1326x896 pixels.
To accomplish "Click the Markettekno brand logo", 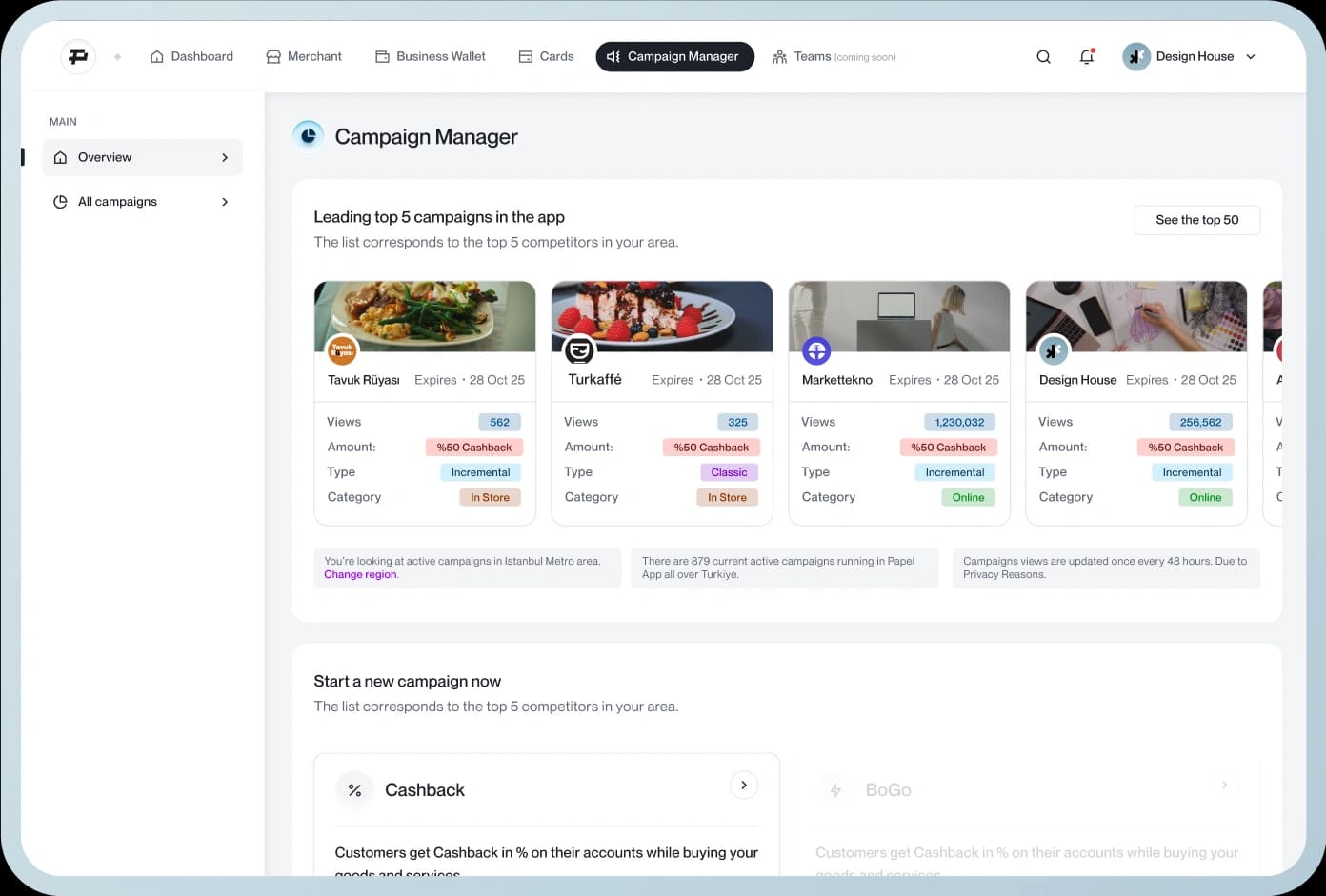I will coord(816,350).
